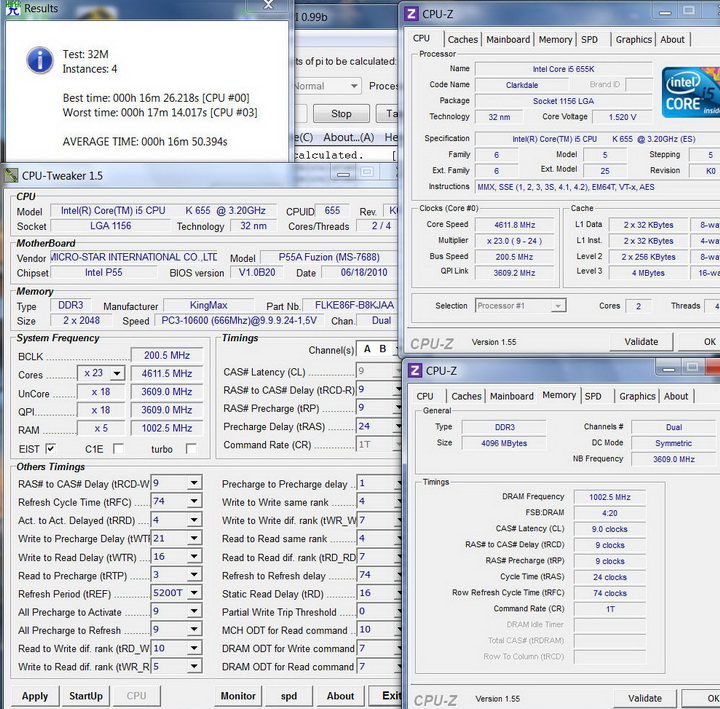Open About tab in top CPU-Z window

672,39
